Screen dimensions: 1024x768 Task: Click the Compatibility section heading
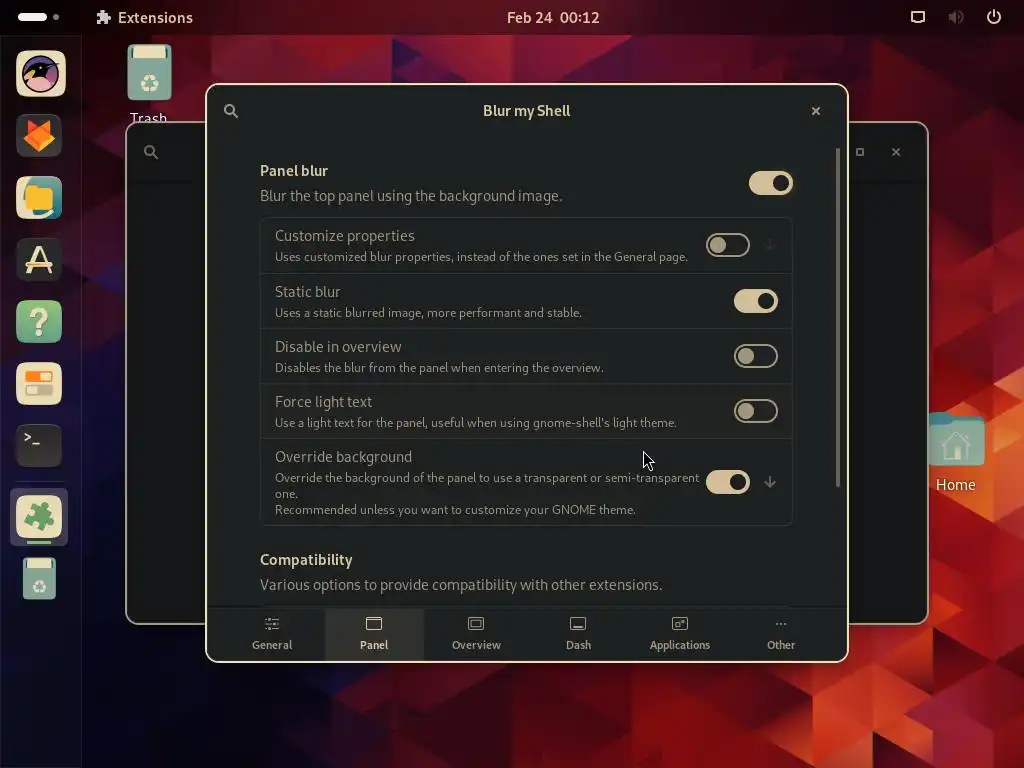(306, 560)
